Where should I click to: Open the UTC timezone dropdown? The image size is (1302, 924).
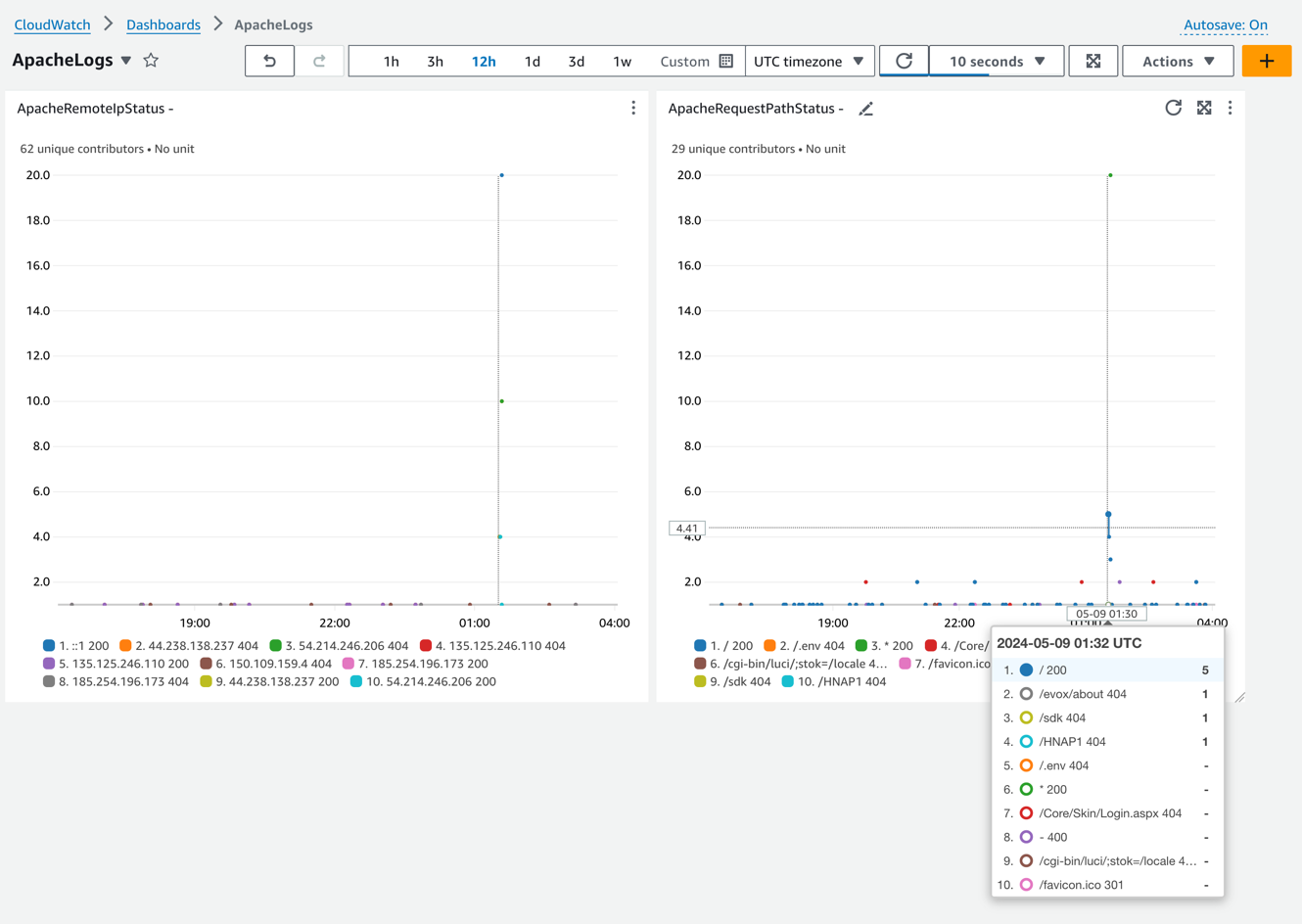(810, 61)
